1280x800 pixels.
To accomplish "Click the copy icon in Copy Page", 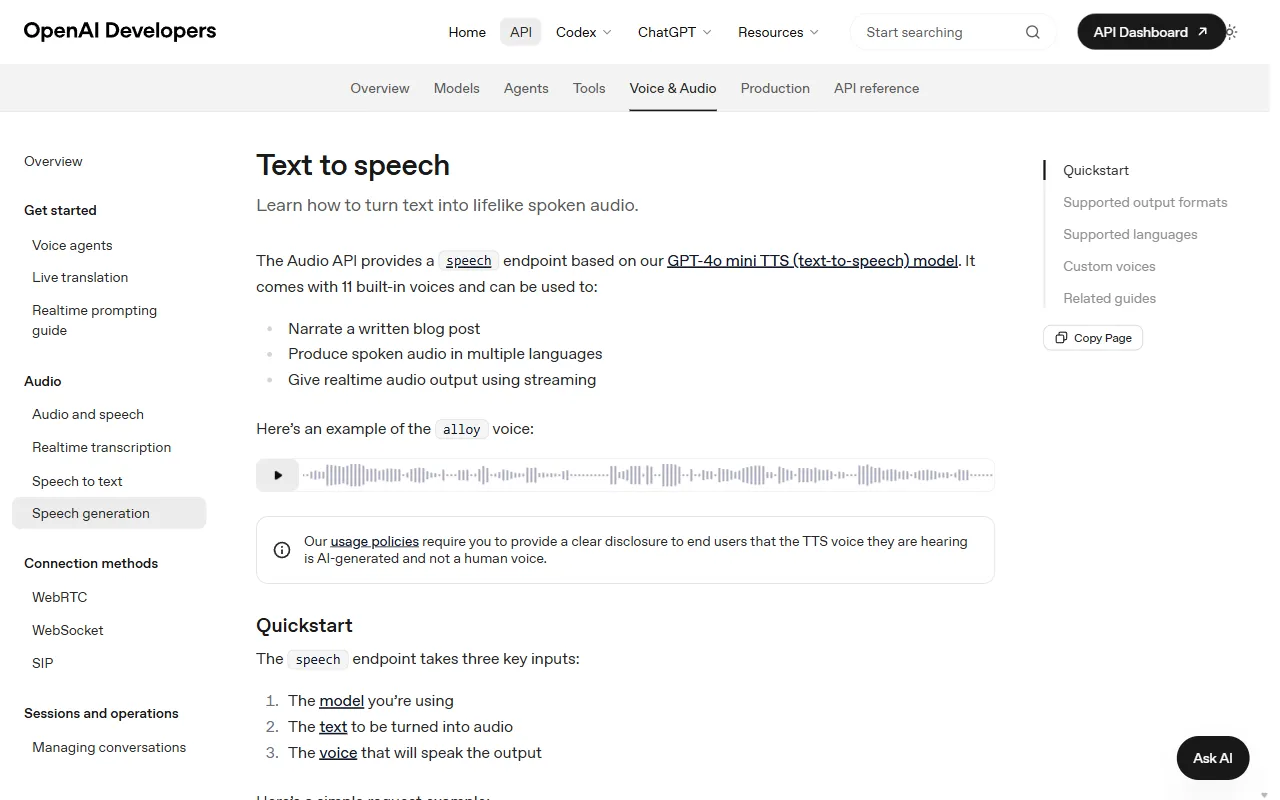I will click(1062, 338).
